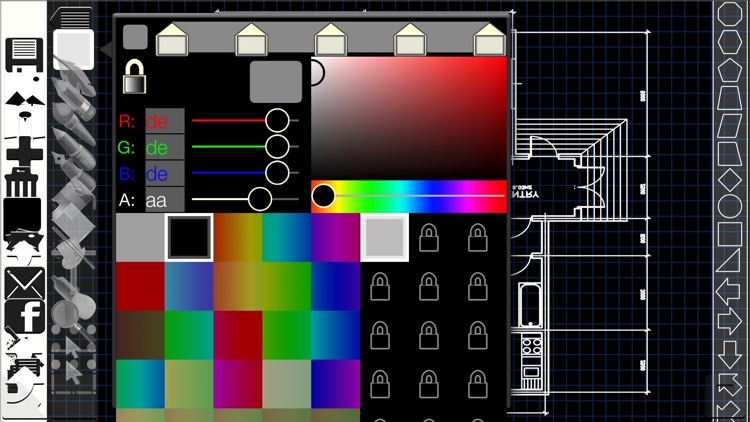
Task: Click the printer icon in left sidebar
Action: coord(24,367)
